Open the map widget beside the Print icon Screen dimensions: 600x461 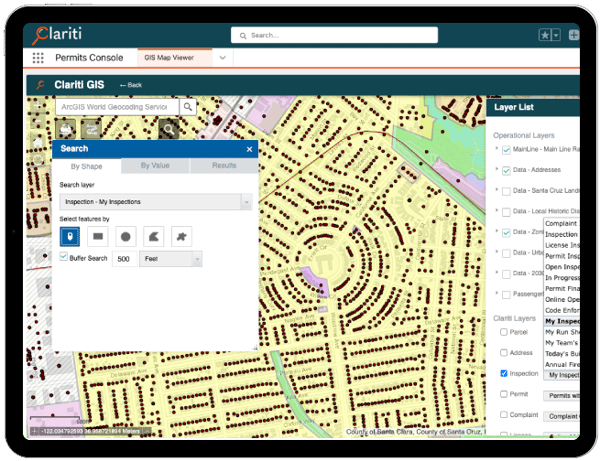point(91,129)
